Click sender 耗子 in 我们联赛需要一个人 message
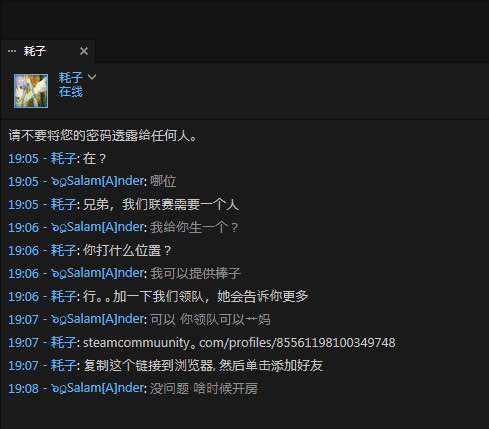The width and height of the screenshot is (489, 429). [x=63, y=204]
